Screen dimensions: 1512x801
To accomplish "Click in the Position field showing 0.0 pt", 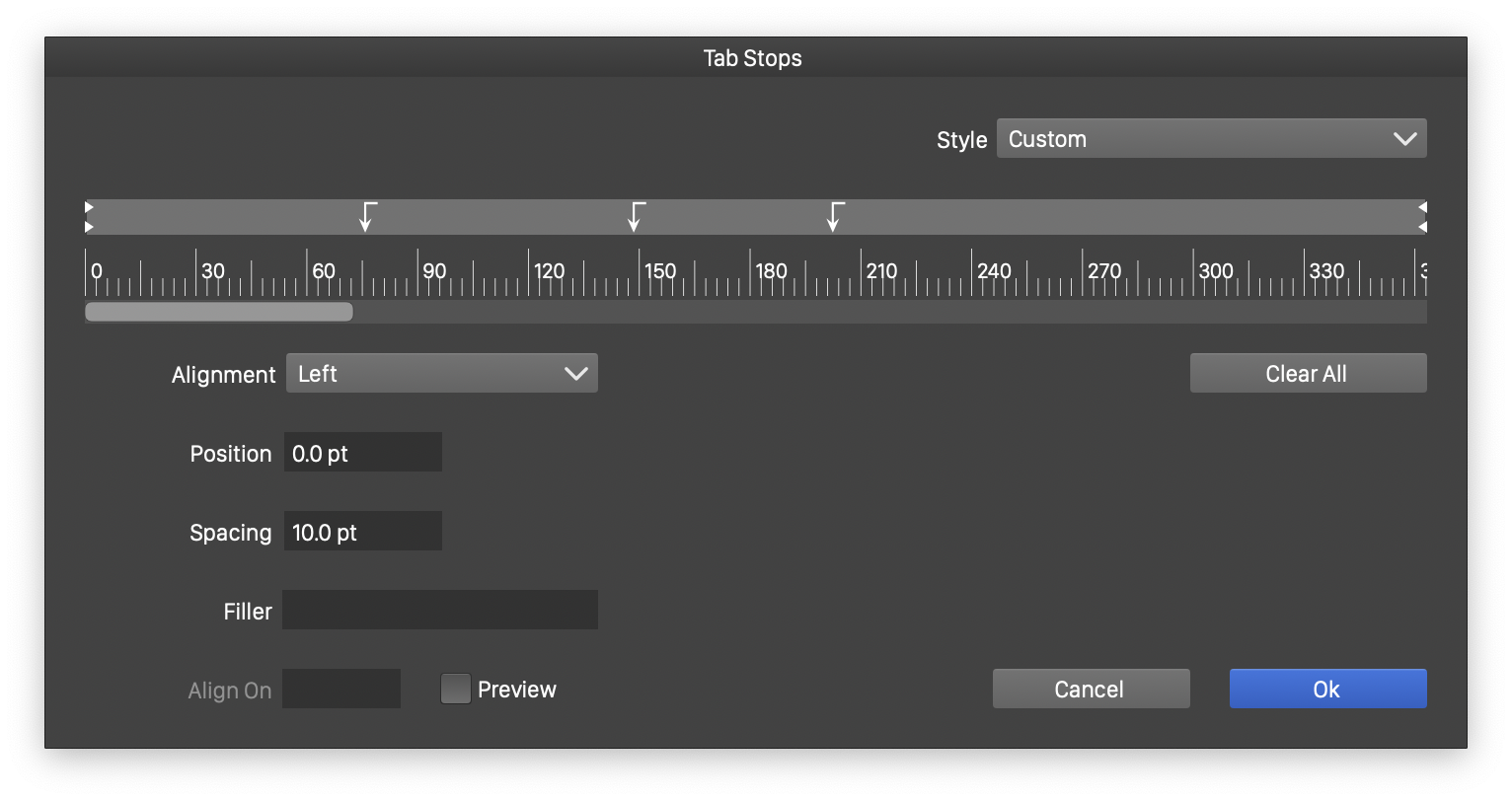I will [362, 453].
